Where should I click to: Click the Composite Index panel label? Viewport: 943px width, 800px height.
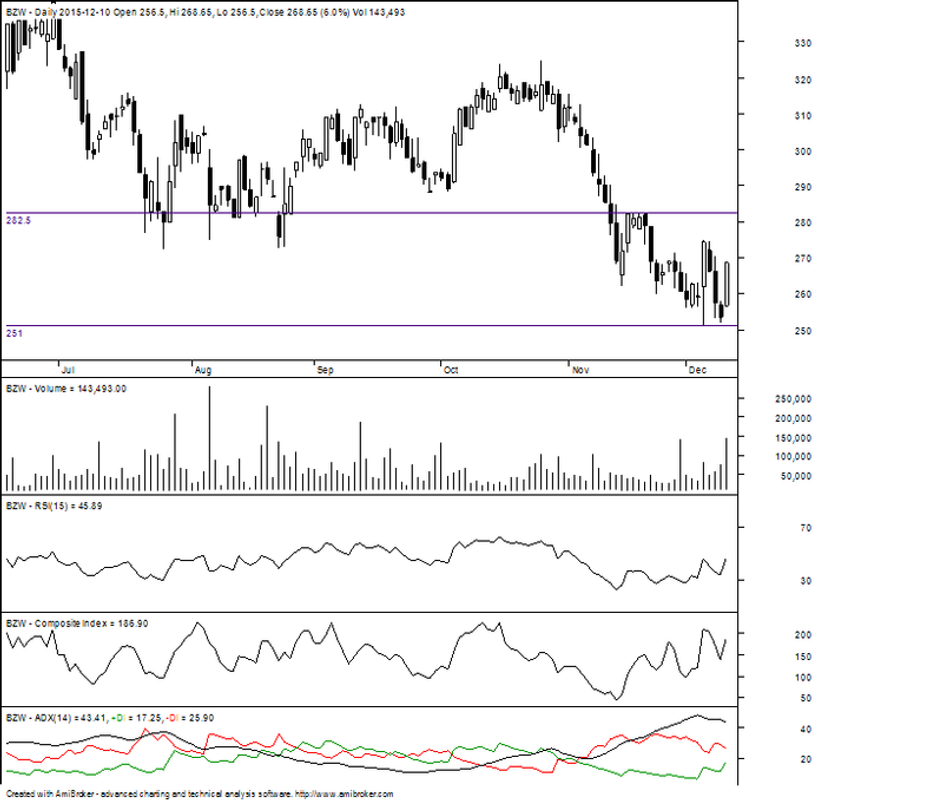point(77,623)
